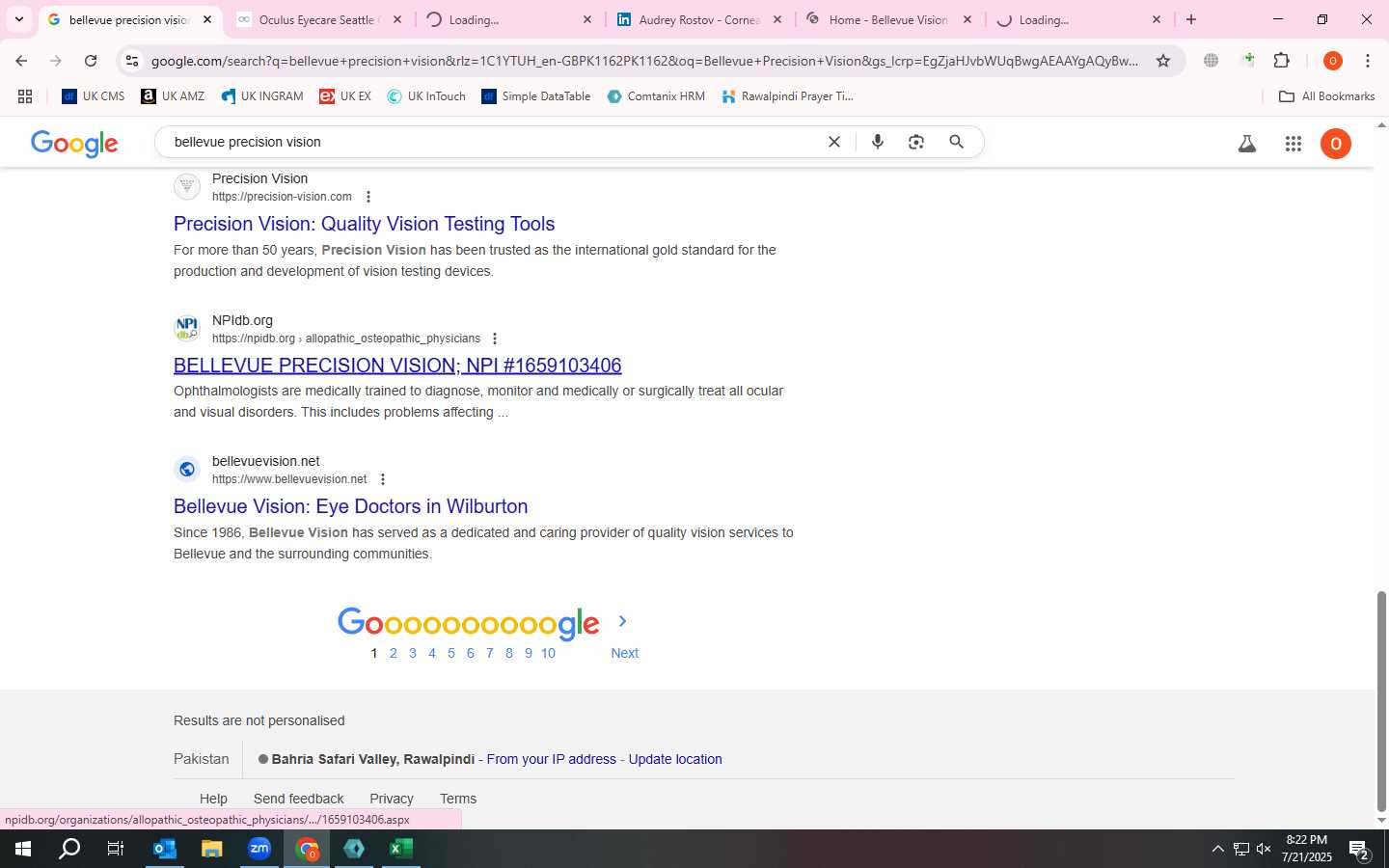This screenshot has height=868, width=1389.
Task: Open UK AMZ bookmark
Action: [173, 96]
